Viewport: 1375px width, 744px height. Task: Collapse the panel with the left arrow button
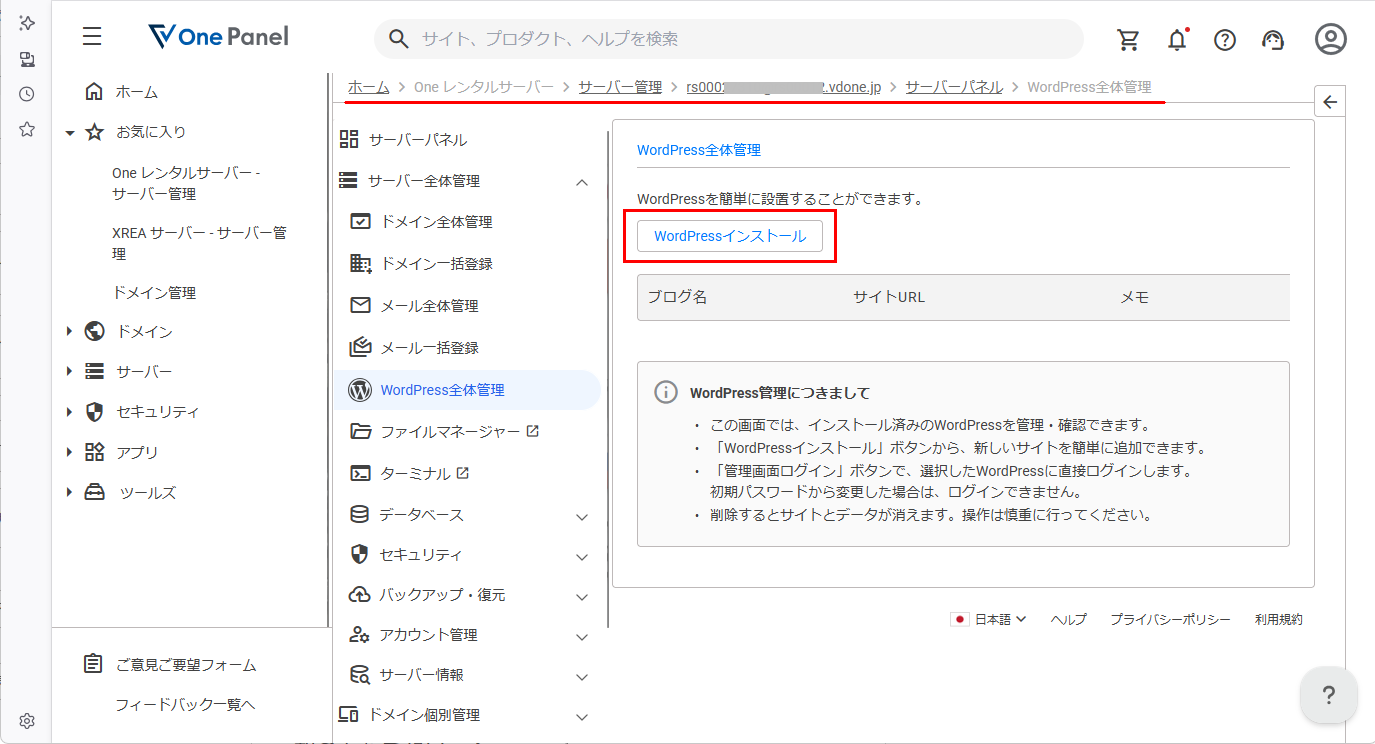coord(1330,101)
